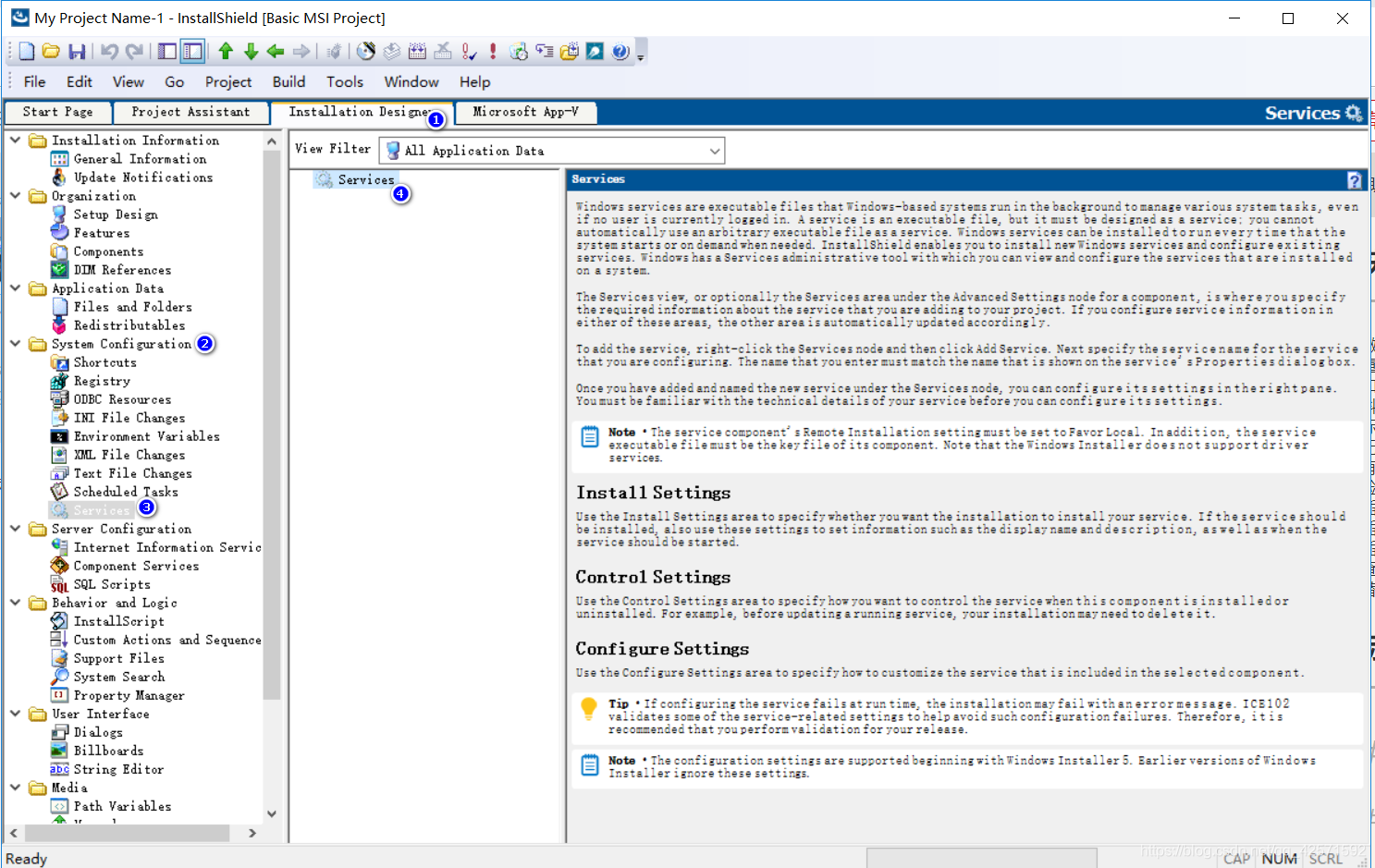Collapse the Installation Information node
This screenshot has height=868, width=1375.
point(15,141)
